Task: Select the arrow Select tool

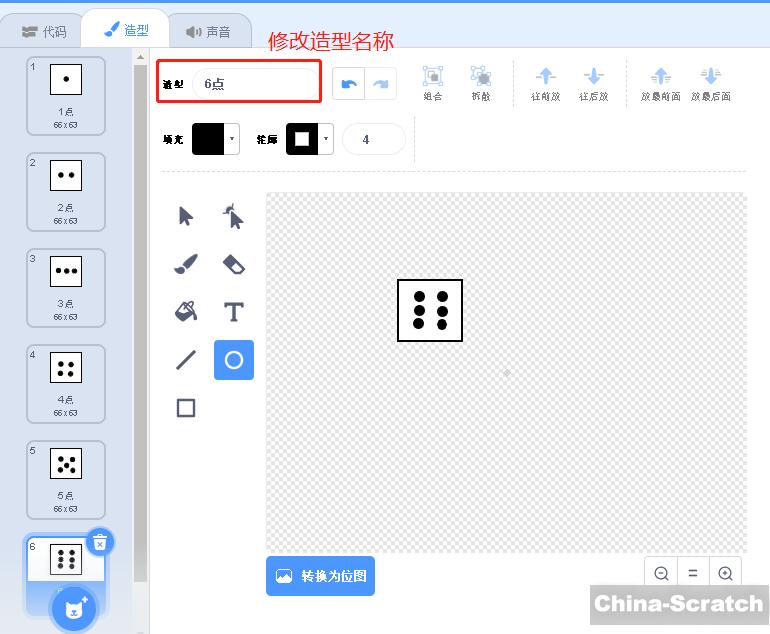Action: click(x=186, y=216)
